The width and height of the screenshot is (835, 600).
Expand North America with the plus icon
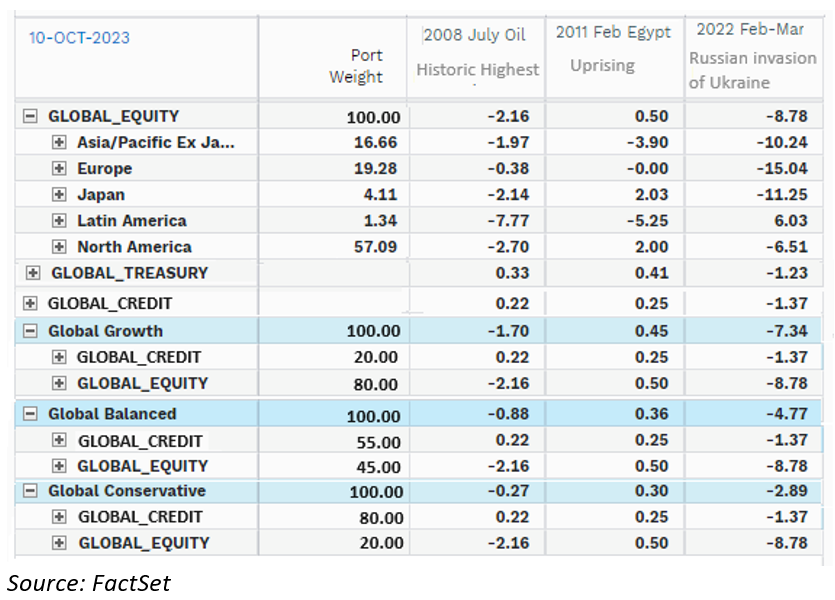tap(58, 246)
